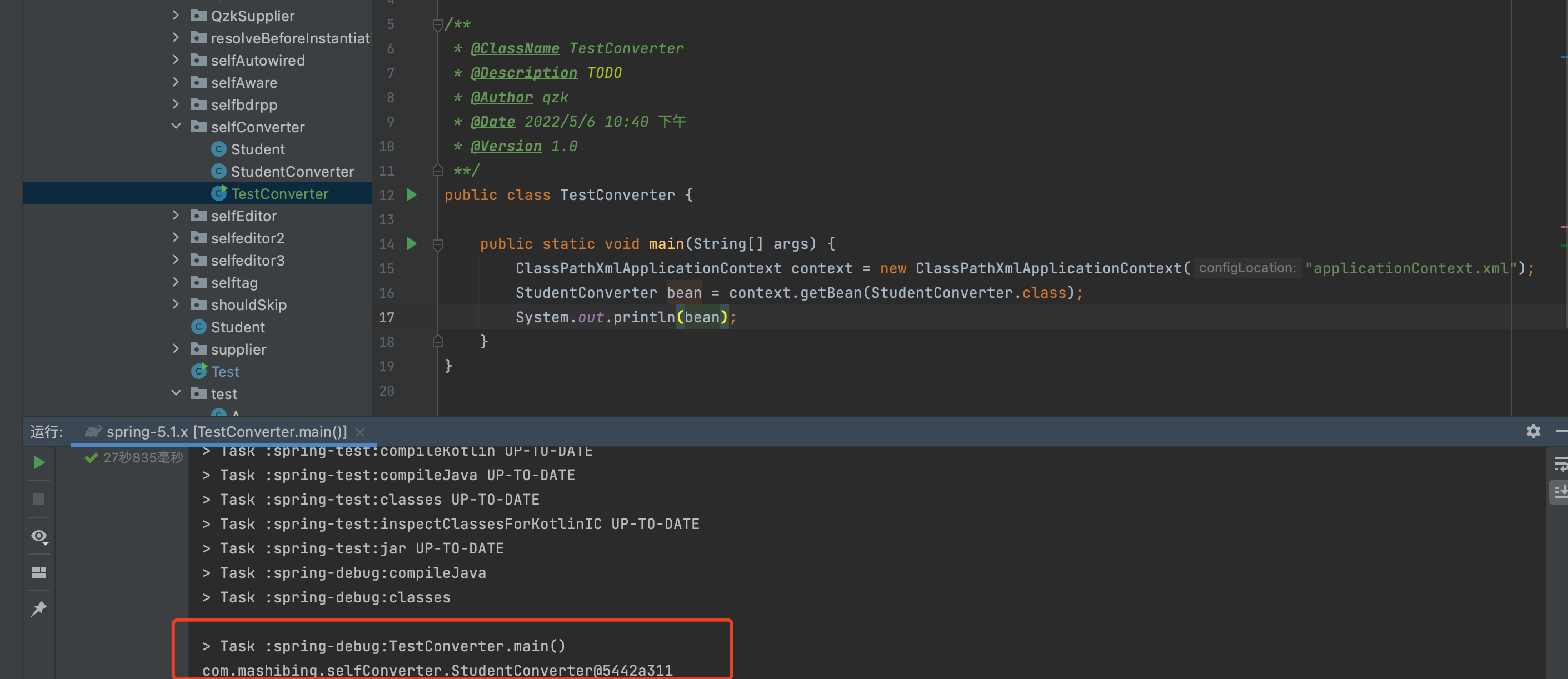
Task: Run class TestConverter gutter arrow line 12
Action: point(412,195)
